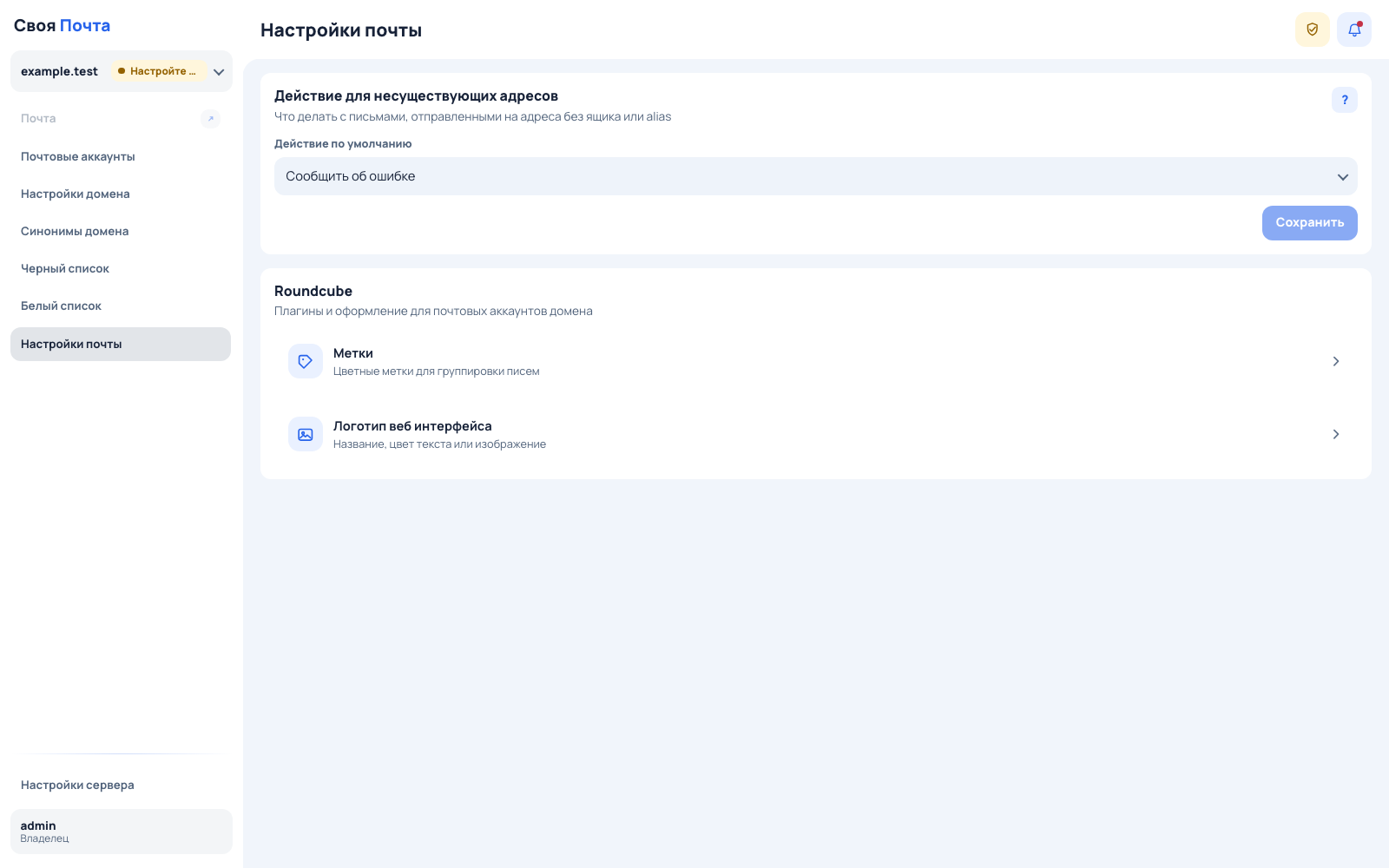The image size is (1389, 868).
Task: Click the Настройте status badge
Action: click(x=158, y=71)
